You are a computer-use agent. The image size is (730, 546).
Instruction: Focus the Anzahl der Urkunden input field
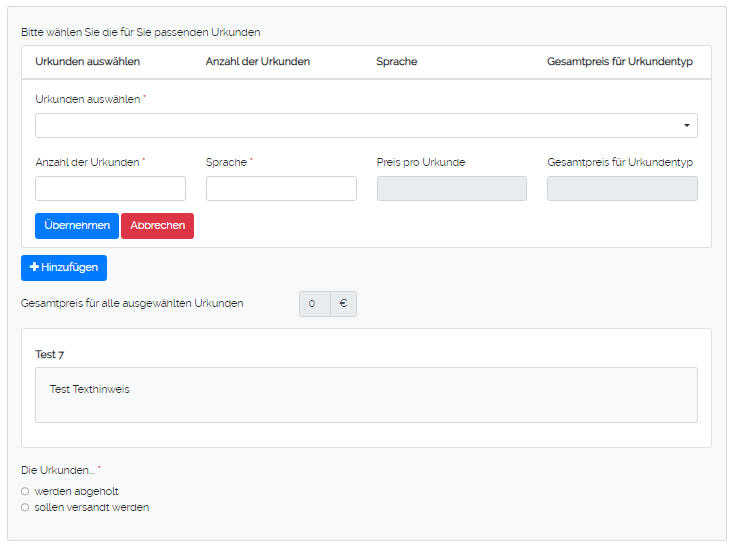click(110, 189)
